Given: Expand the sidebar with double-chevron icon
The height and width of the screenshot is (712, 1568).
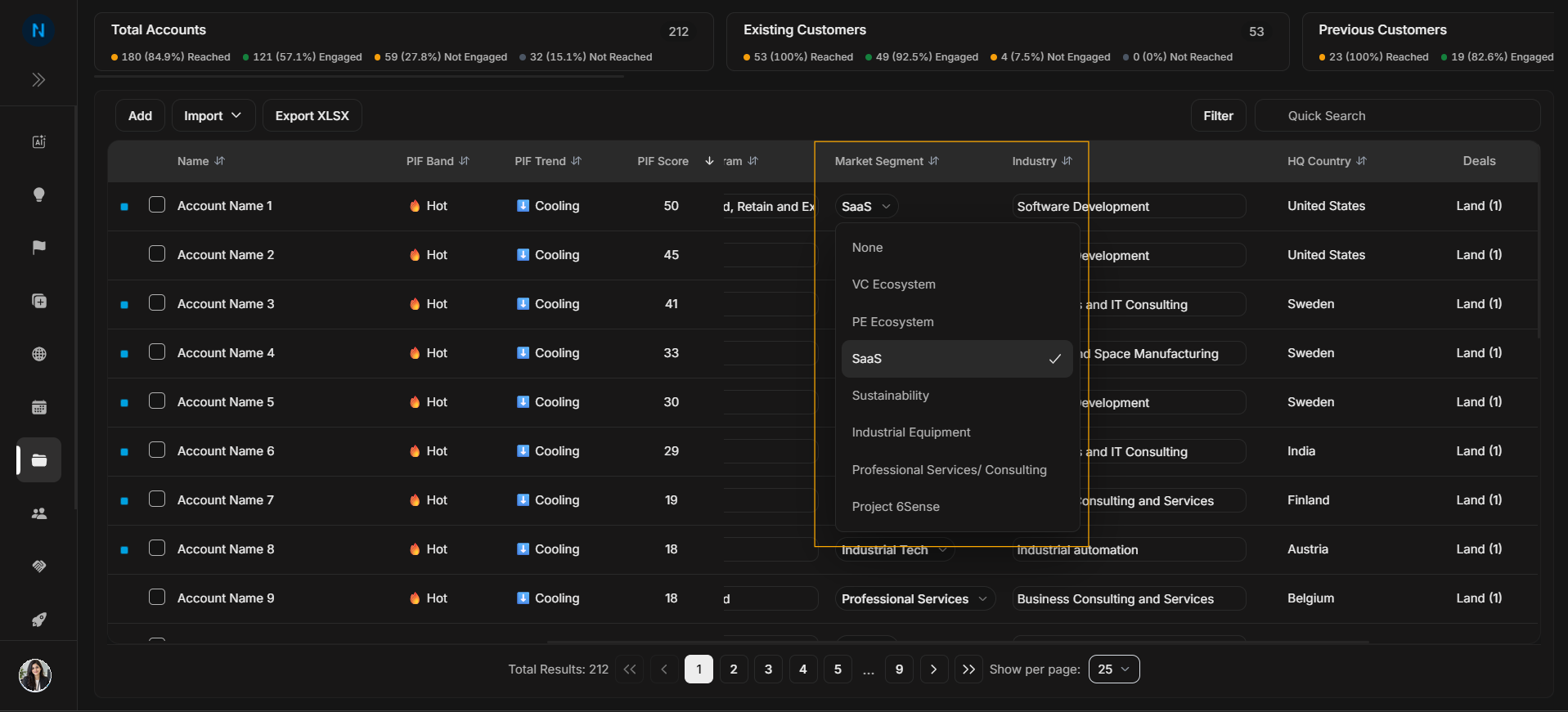Looking at the screenshot, I should click(38, 79).
